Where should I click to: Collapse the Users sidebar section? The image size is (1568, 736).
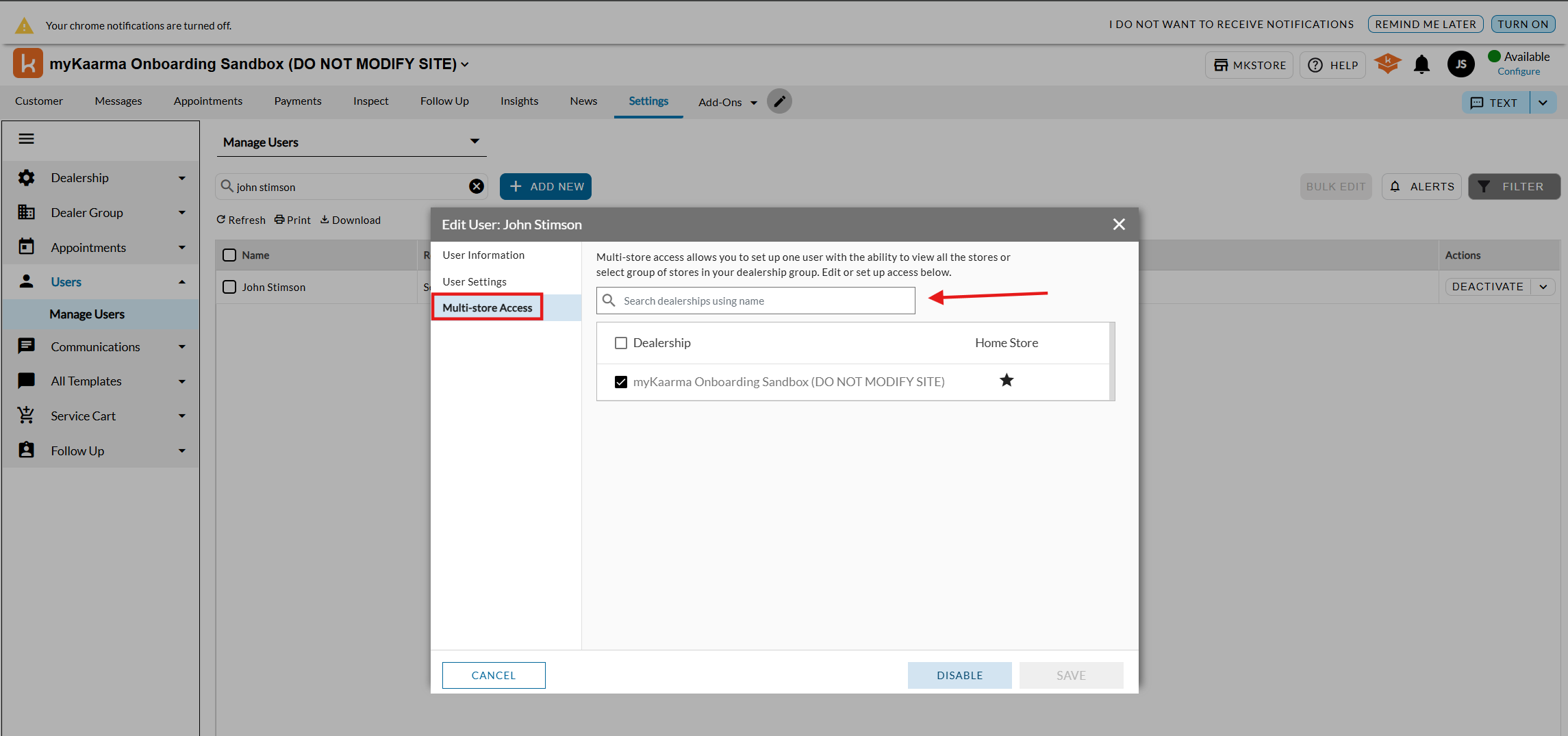coord(182,282)
